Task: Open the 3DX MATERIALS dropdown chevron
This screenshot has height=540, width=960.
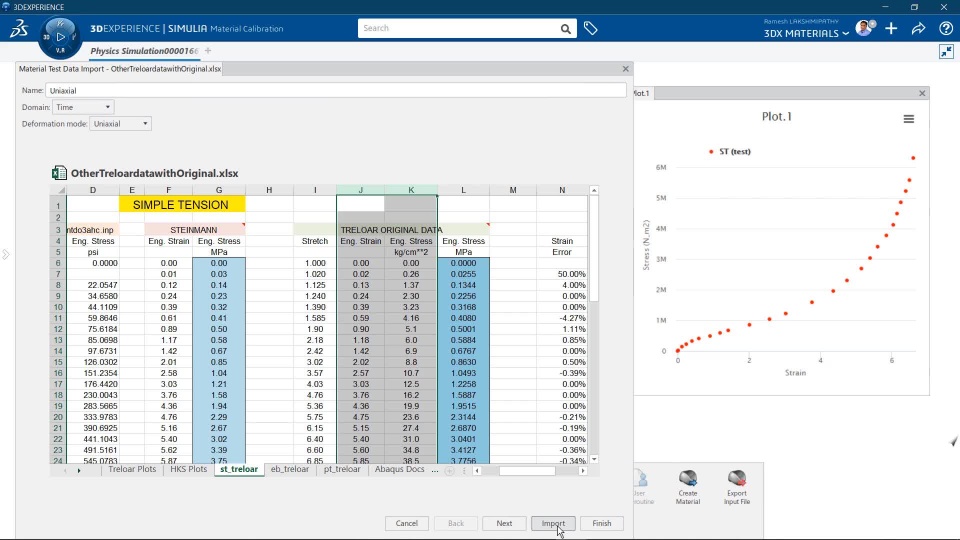Action: 846,34
